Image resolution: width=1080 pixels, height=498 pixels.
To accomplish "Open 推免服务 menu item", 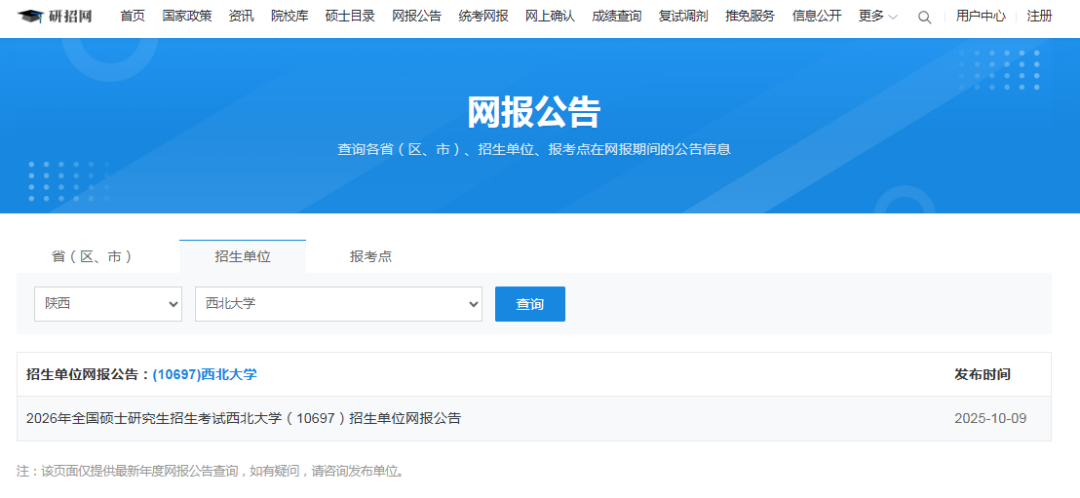I will click(750, 17).
